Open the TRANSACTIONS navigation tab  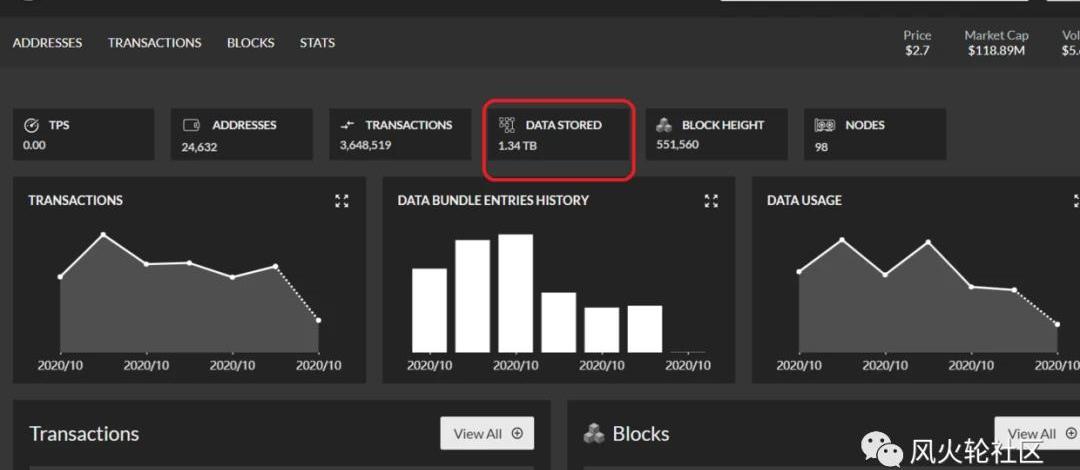(x=155, y=43)
